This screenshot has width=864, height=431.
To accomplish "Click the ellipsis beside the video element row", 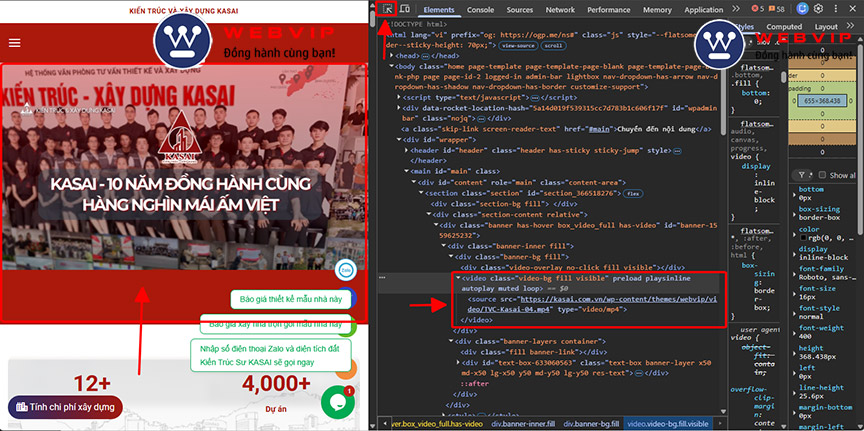I will click(382, 278).
